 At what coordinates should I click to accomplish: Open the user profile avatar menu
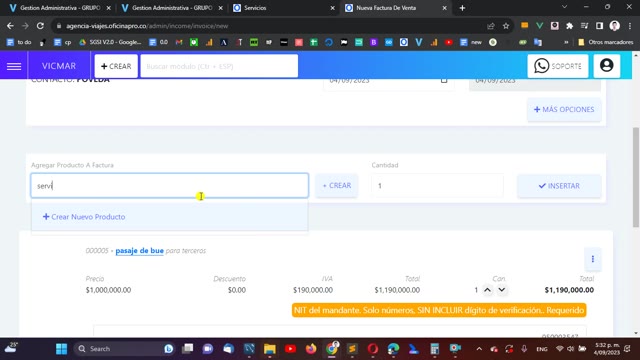click(607, 66)
